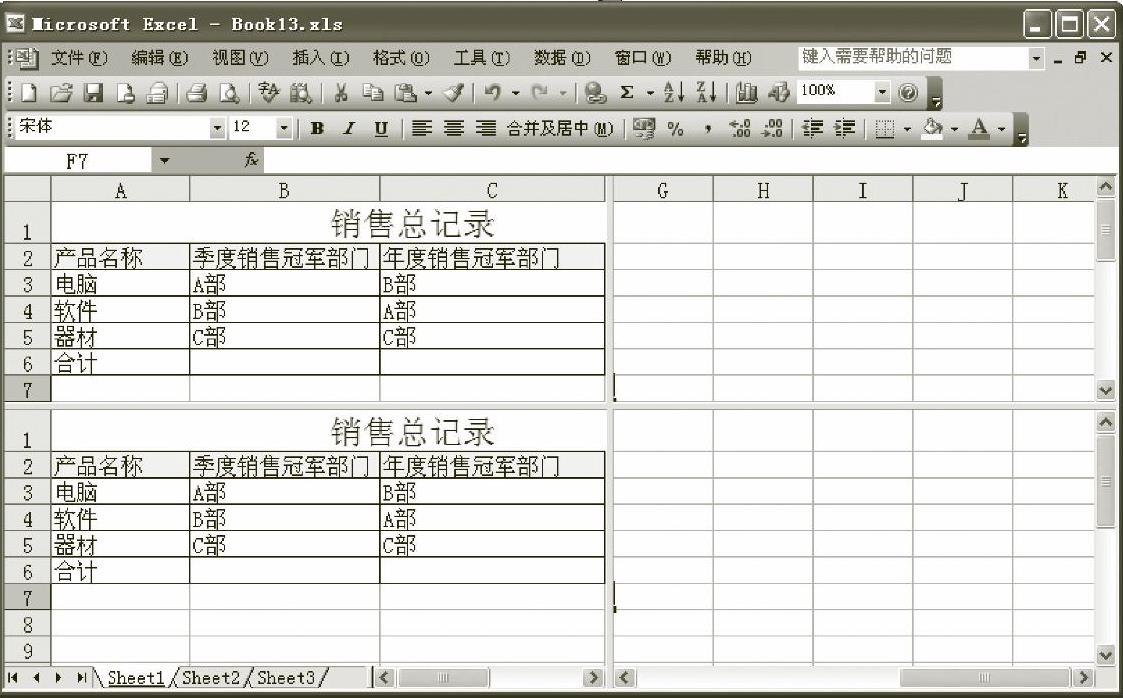Click the Copy icon

(372, 92)
